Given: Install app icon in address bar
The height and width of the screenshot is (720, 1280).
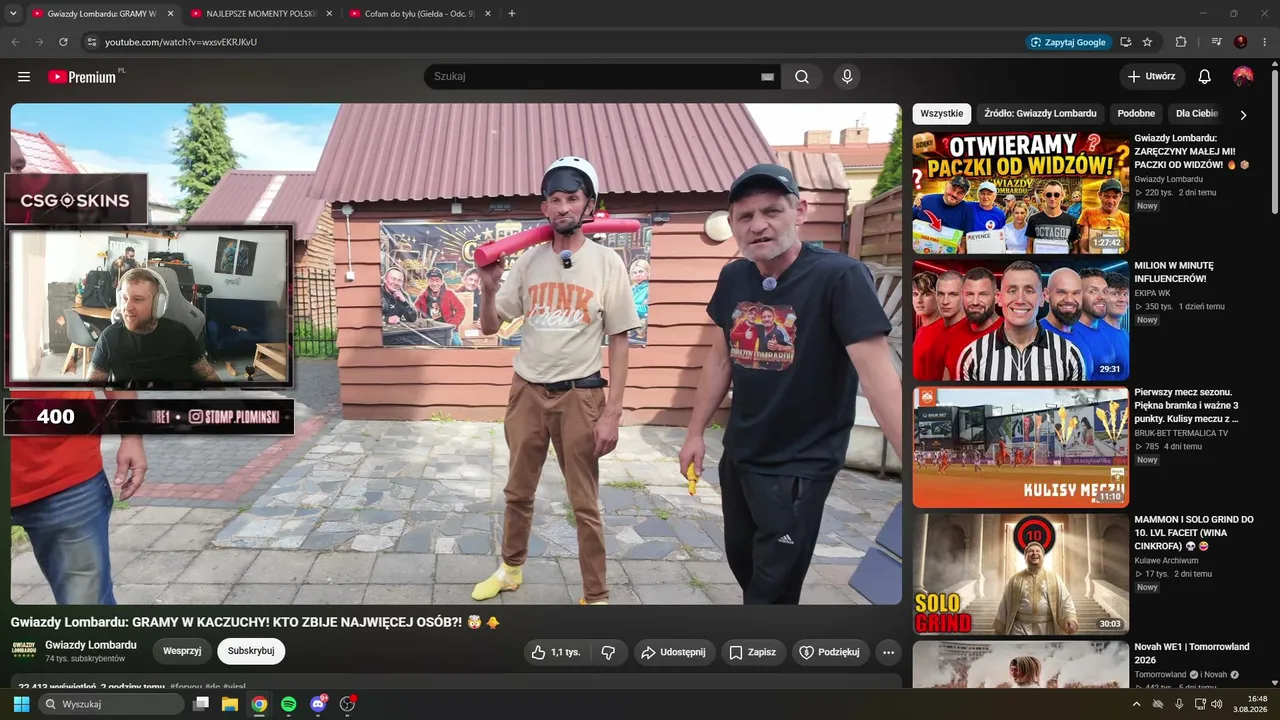Looking at the screenshot, I should pyautogui.click(x=1126, y=42).
